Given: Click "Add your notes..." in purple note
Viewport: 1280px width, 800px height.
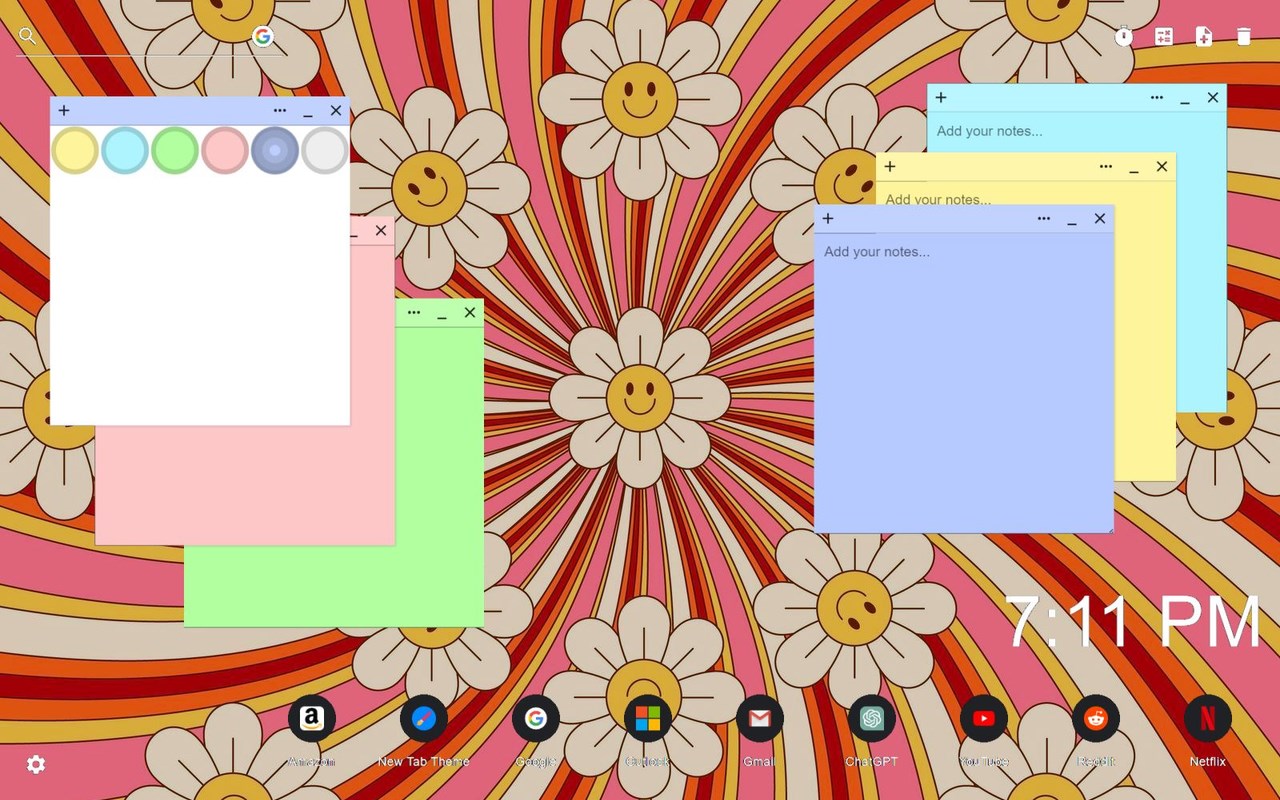Looking at the screenshot, I should coord(877,252).
